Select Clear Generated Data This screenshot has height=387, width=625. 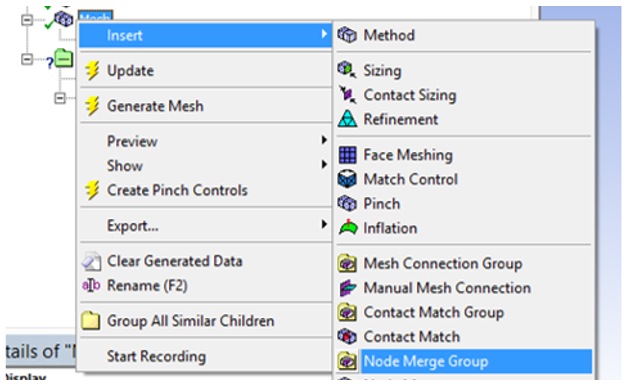pos(205,261)
